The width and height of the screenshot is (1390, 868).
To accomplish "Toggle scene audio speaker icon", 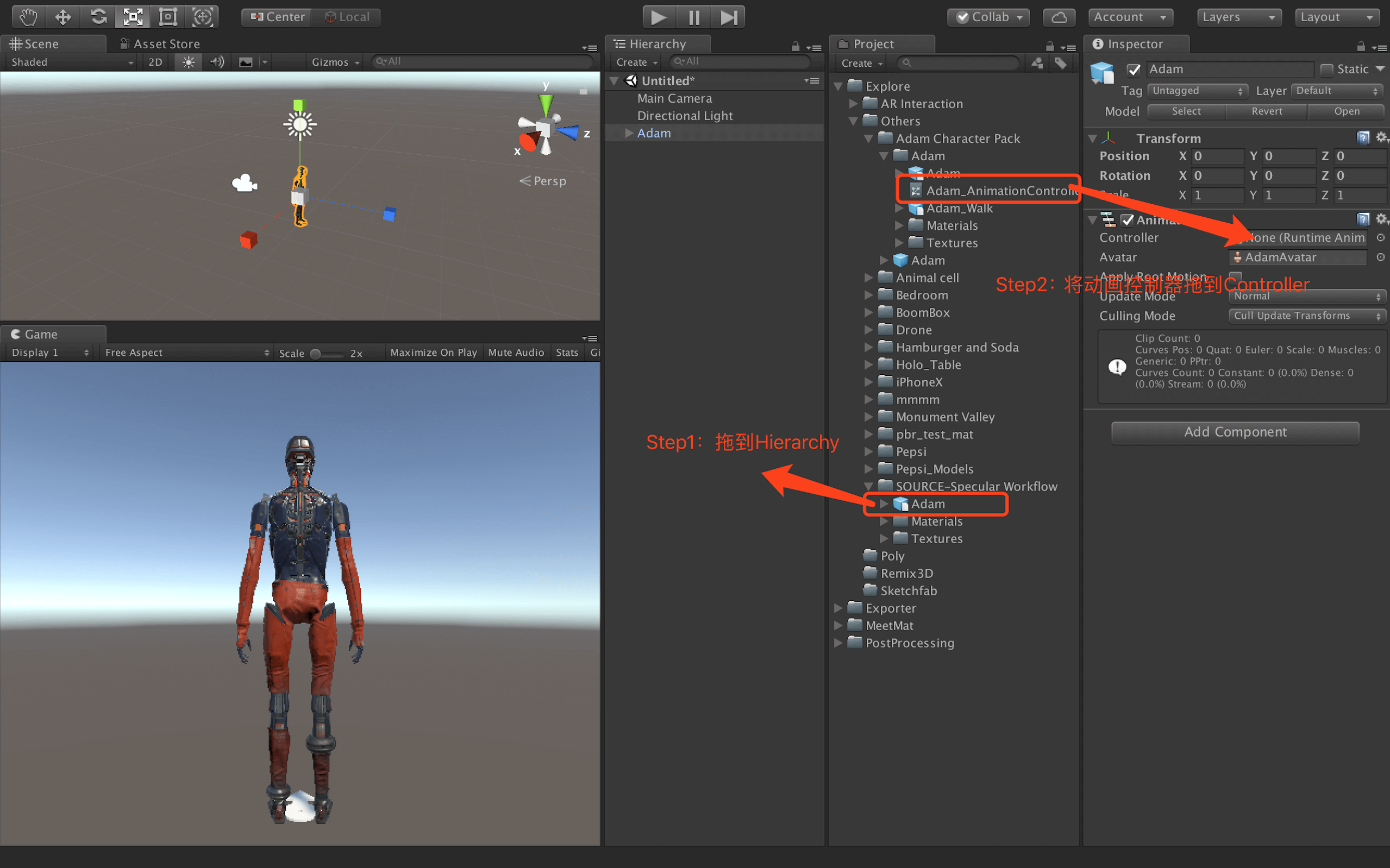I will pyautogui.click(x=216, y=62).
